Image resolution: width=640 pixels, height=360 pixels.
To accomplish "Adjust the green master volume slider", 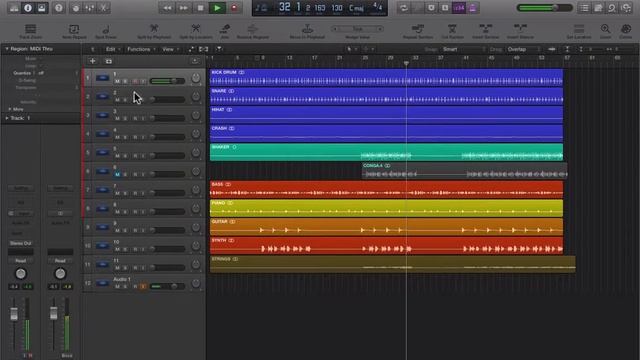I will click(544, 8).
